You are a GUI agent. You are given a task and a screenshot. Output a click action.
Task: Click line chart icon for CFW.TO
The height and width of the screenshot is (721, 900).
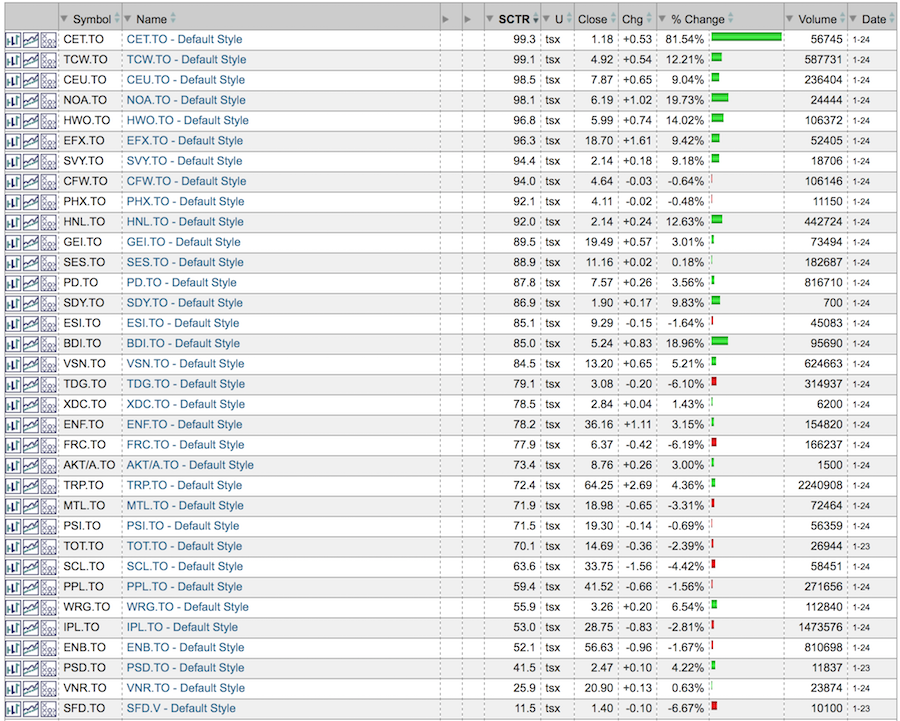30,181
